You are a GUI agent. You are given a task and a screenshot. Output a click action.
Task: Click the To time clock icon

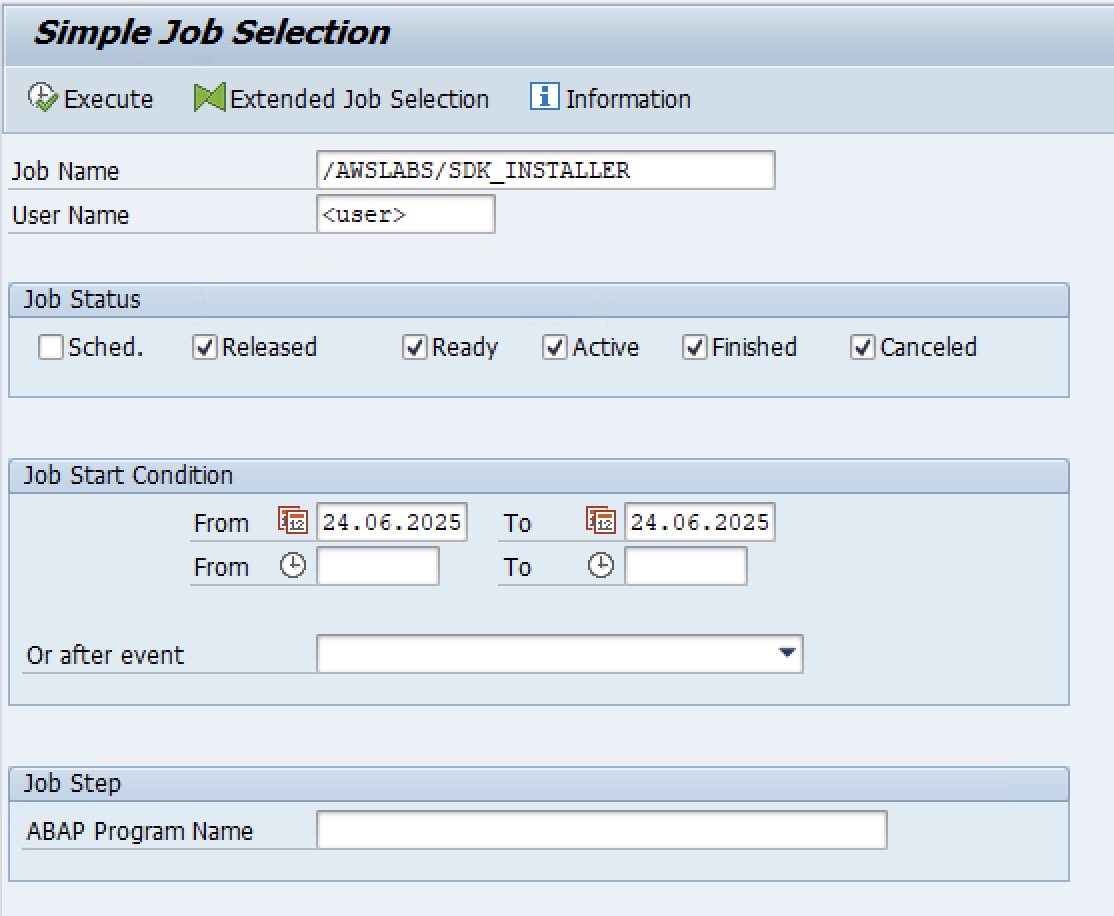point(600,566)
